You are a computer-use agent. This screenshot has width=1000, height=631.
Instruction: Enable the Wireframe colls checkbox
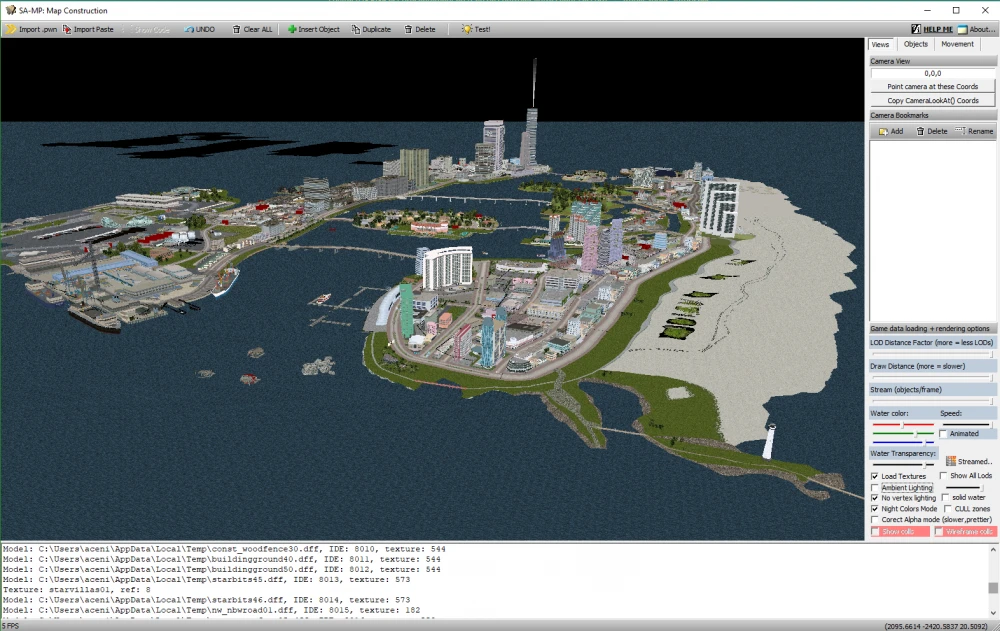click(939, 532)
